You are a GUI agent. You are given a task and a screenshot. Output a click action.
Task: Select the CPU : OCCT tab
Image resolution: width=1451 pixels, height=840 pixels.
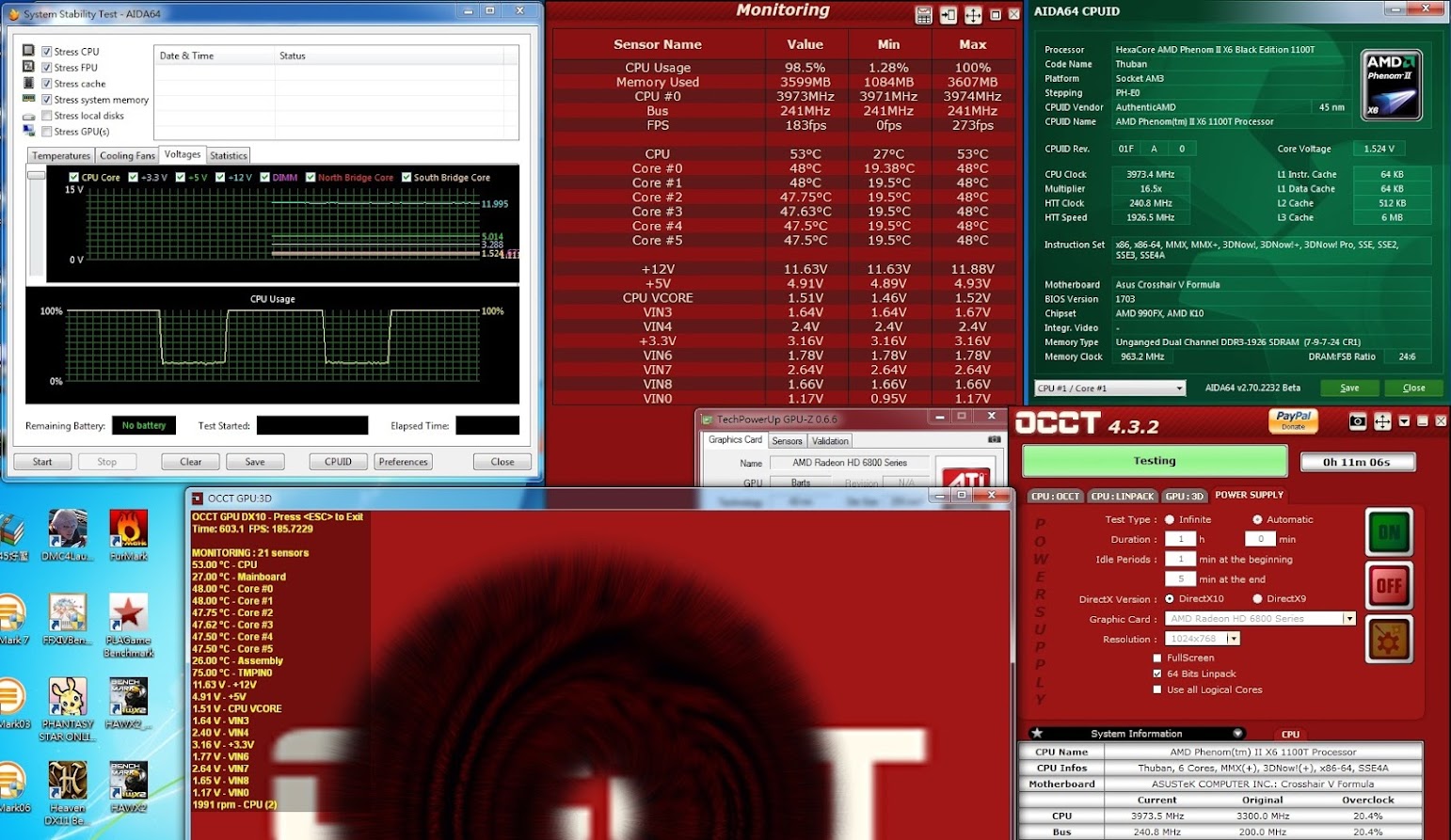point(1055,496)
